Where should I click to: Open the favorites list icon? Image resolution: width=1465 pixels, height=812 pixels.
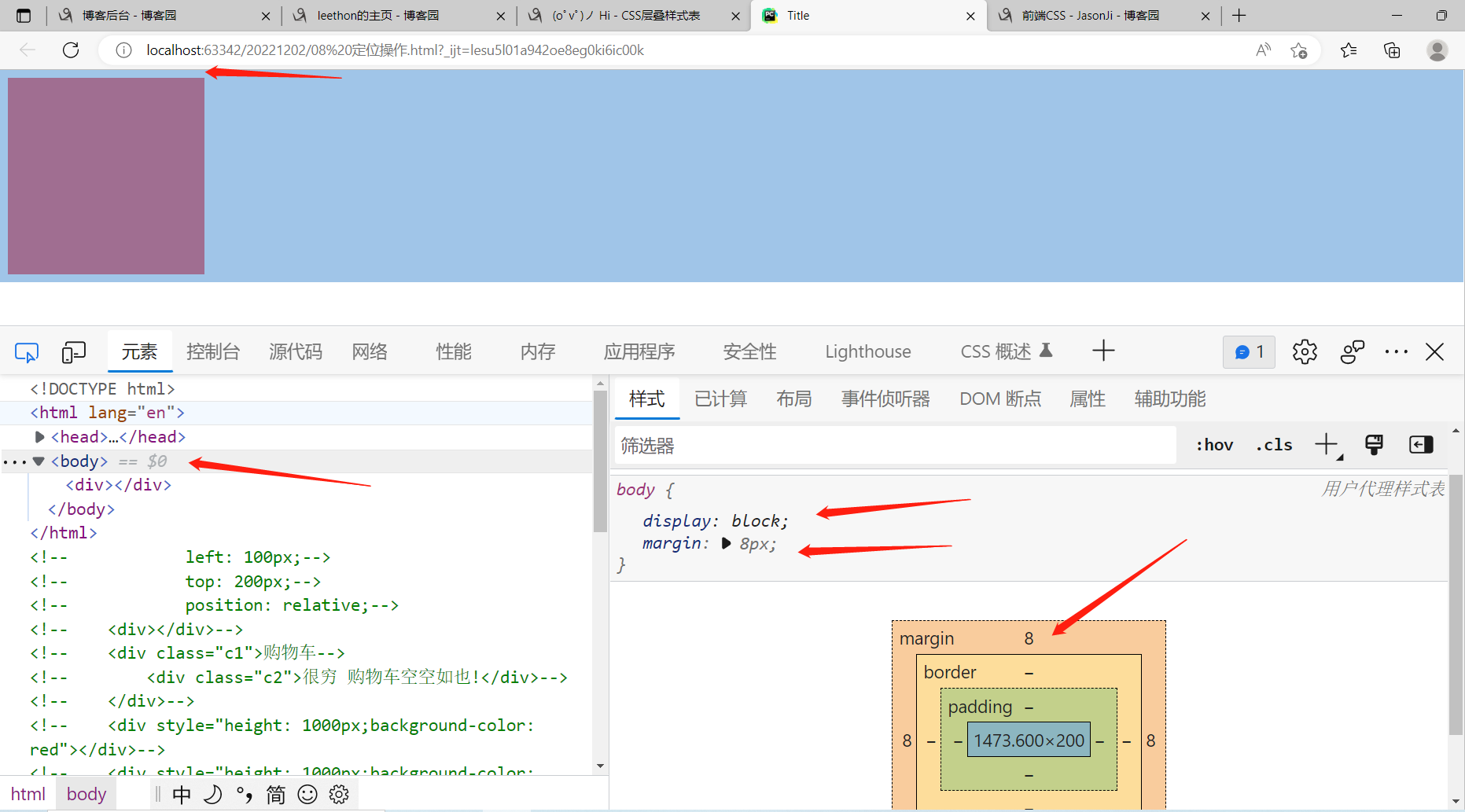click(1349, 50)
